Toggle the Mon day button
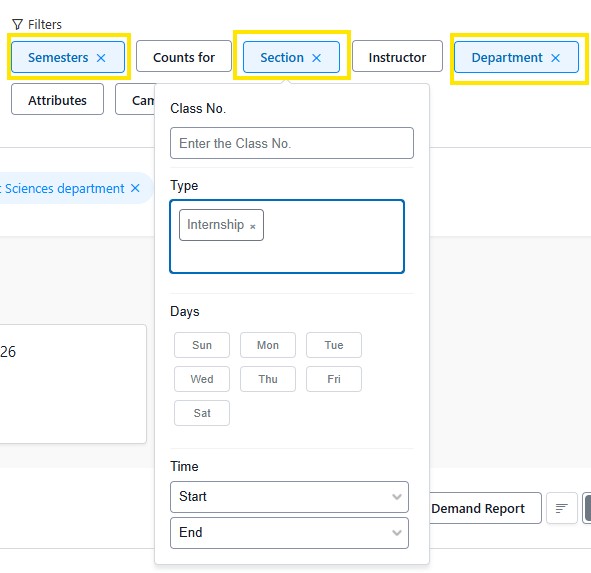The image size is (591, 573). [x=268, y=345]
